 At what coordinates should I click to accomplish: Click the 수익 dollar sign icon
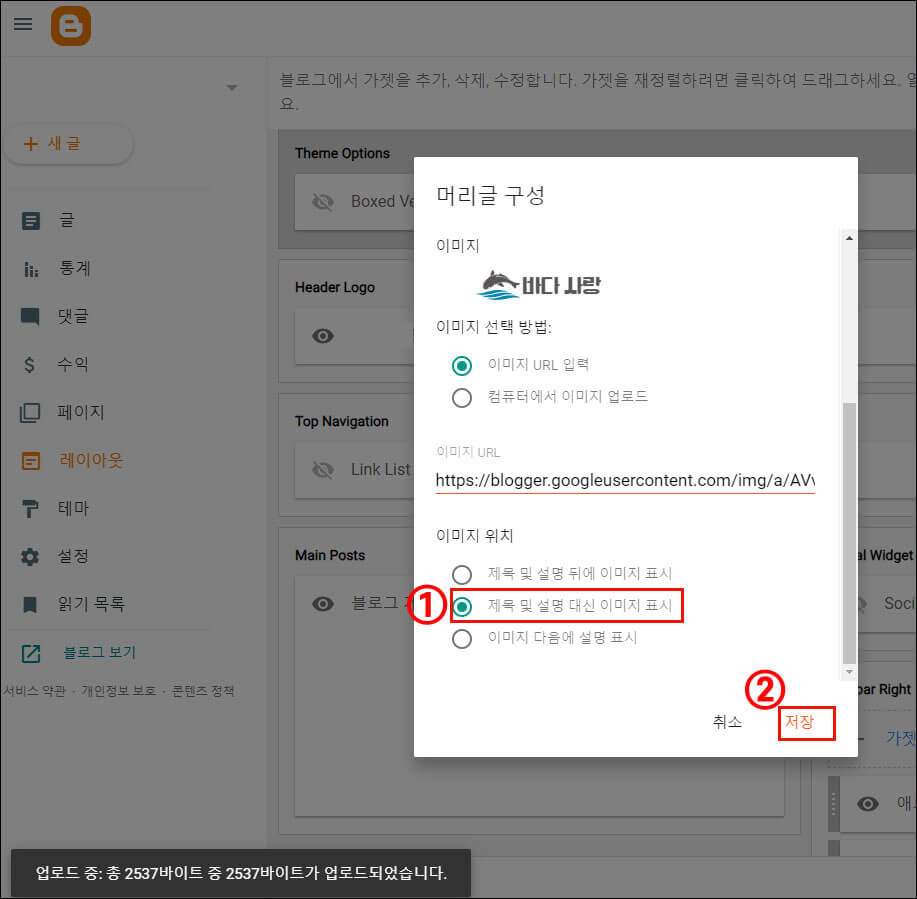click(29, 365)
